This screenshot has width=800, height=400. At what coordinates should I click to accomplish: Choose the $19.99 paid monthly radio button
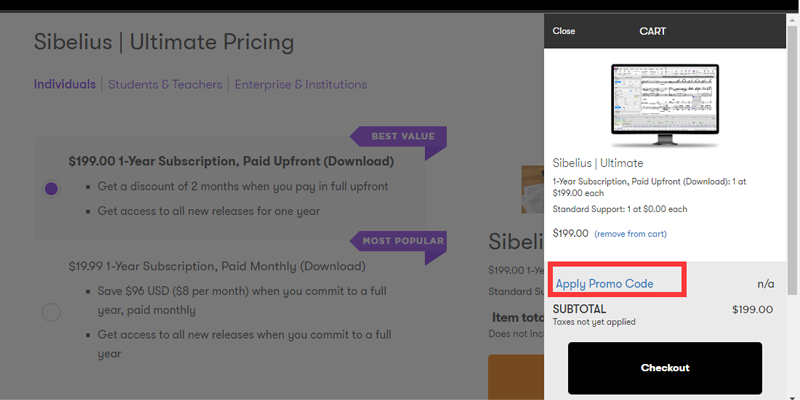52,312
